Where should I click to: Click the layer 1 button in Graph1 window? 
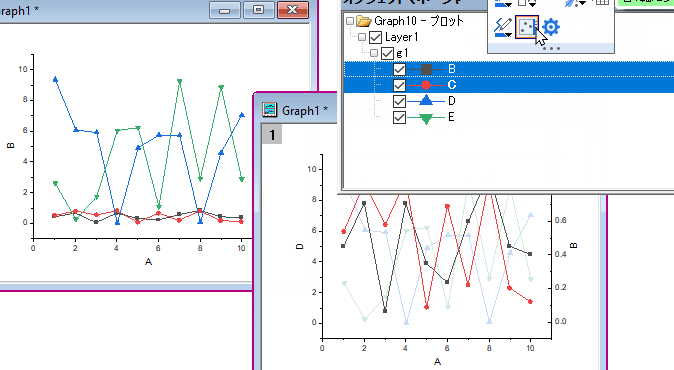272,135
